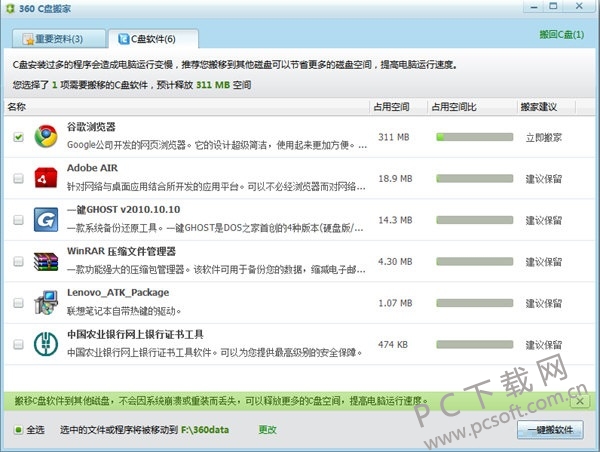Click 建议保留 for Adobe AIR
Viewport: 600px width, 452px height.
[544, 179]
